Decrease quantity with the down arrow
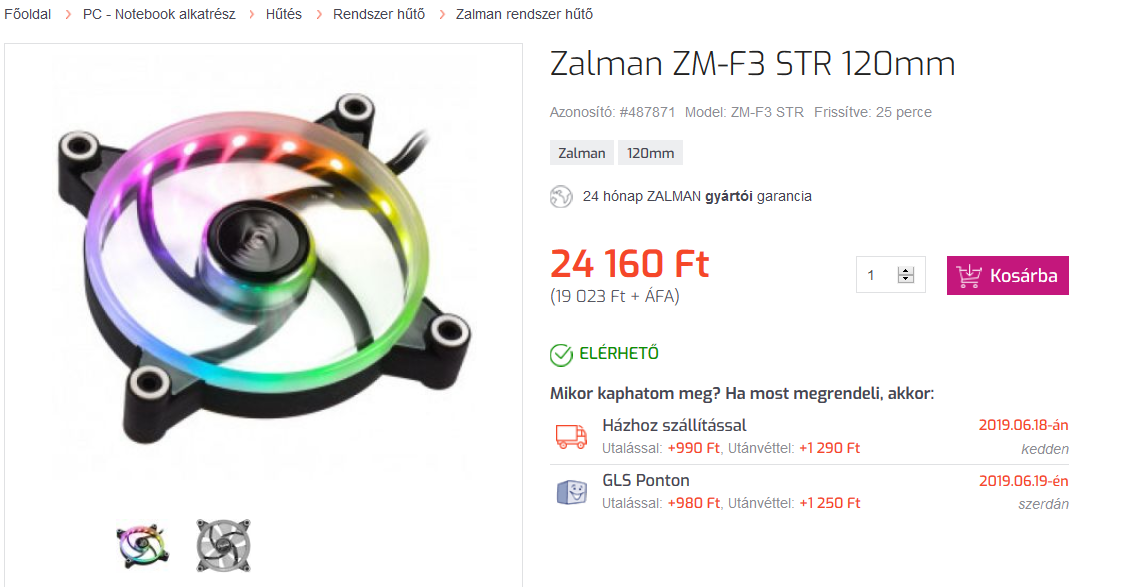The height and width of the screenshot is (587, 1143). [905, 279]
